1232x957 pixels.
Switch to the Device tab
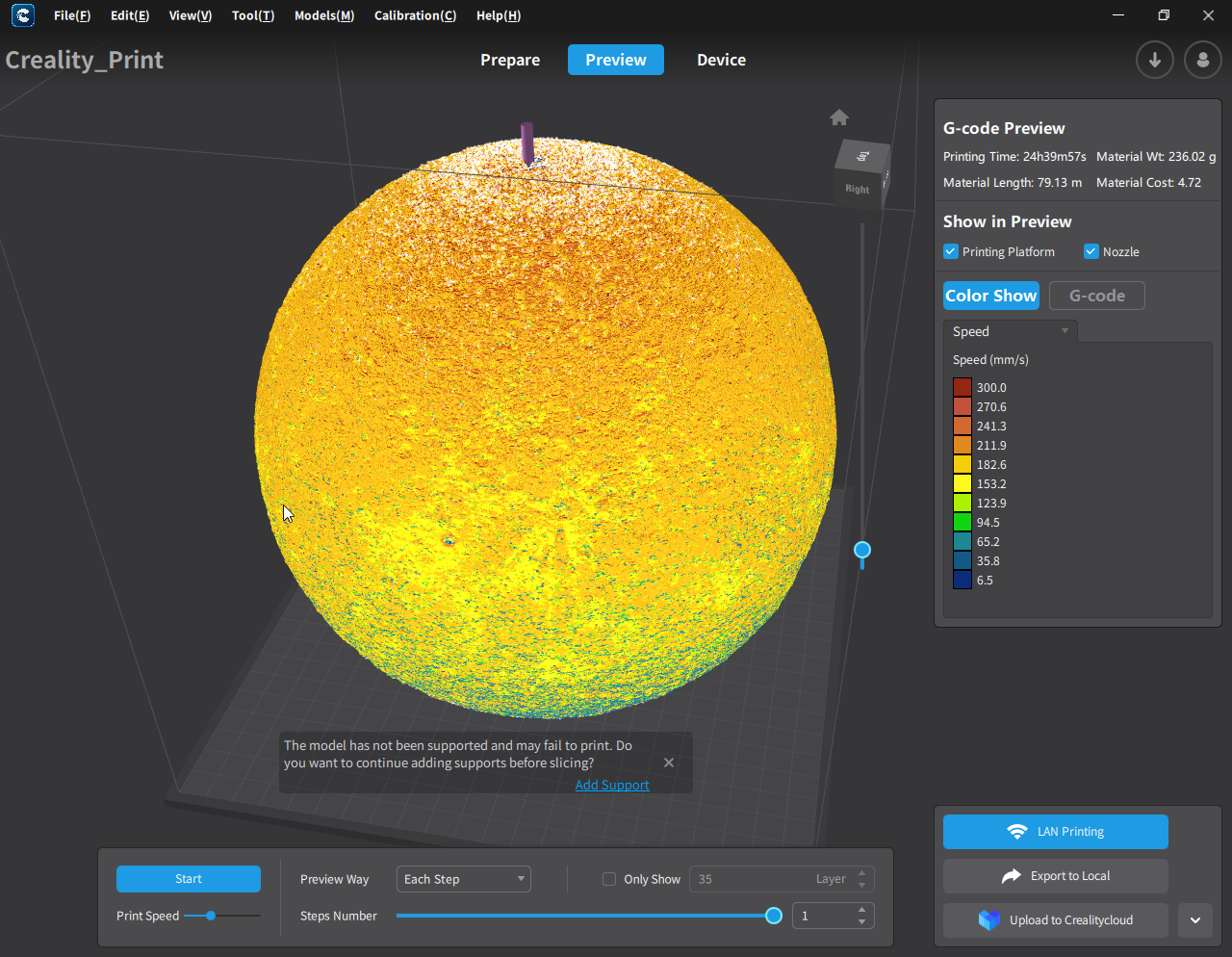click(x=722, y=60)
